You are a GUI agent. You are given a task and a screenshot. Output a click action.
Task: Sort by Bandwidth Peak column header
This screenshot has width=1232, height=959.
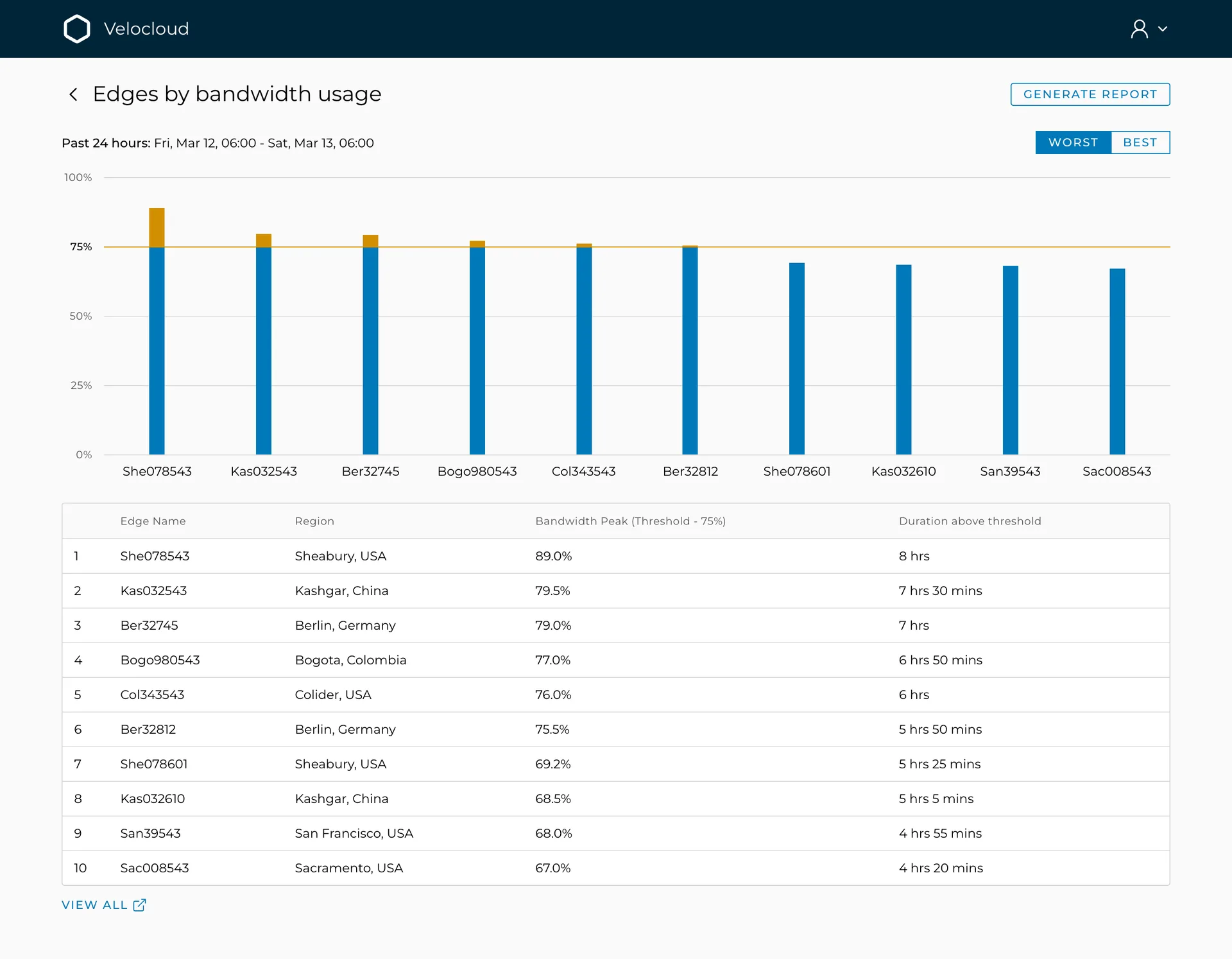pyautogui.click(x=630, y=521)
